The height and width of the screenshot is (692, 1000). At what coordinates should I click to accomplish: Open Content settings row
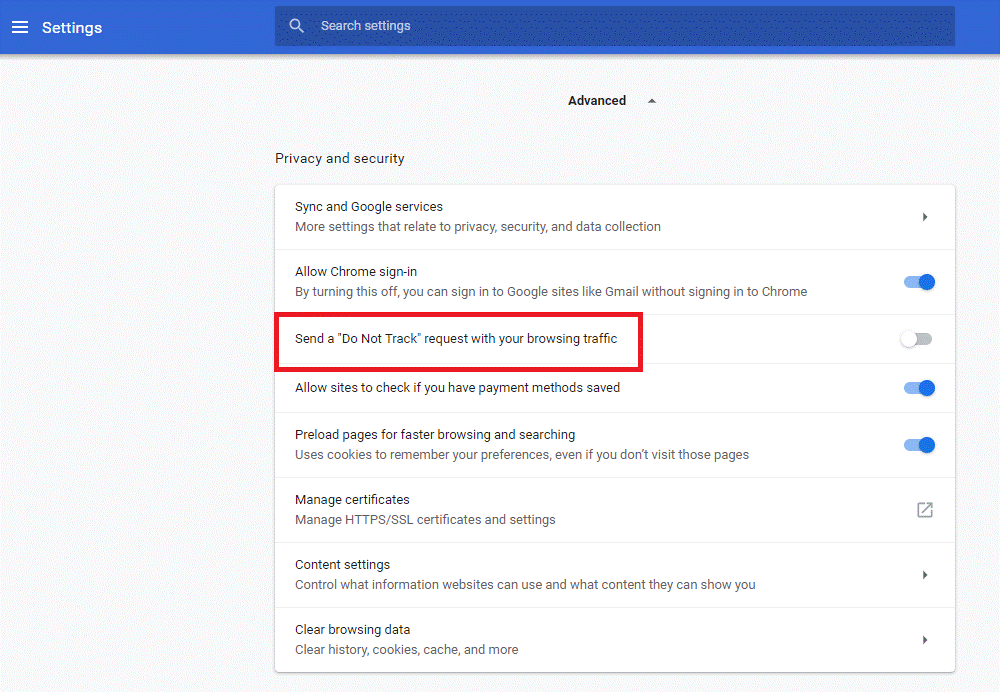[x=615, y=575]
